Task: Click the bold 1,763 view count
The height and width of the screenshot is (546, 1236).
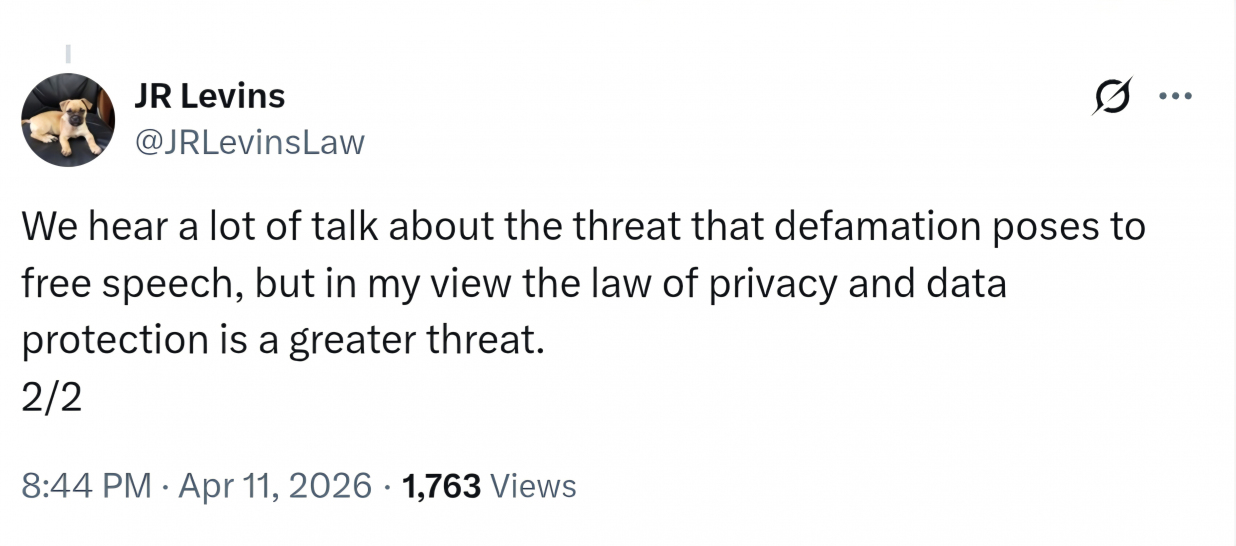Action: pyautogui.click(x=441, y=486)
